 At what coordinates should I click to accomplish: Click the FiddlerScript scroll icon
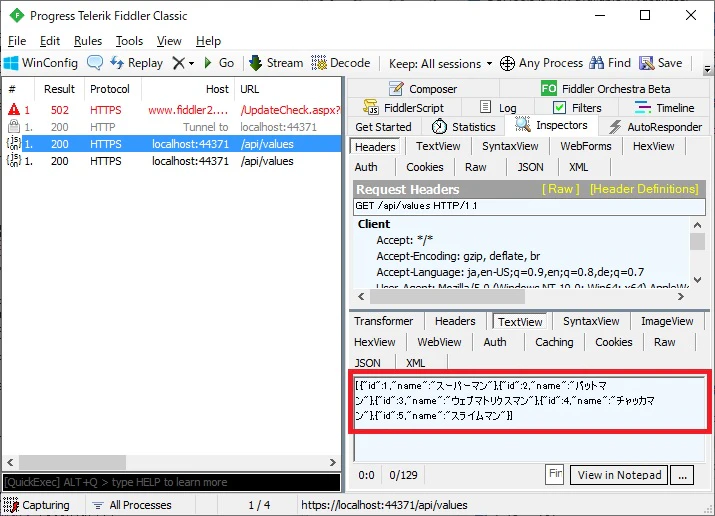pyautogui.click(x=371, y=107)
